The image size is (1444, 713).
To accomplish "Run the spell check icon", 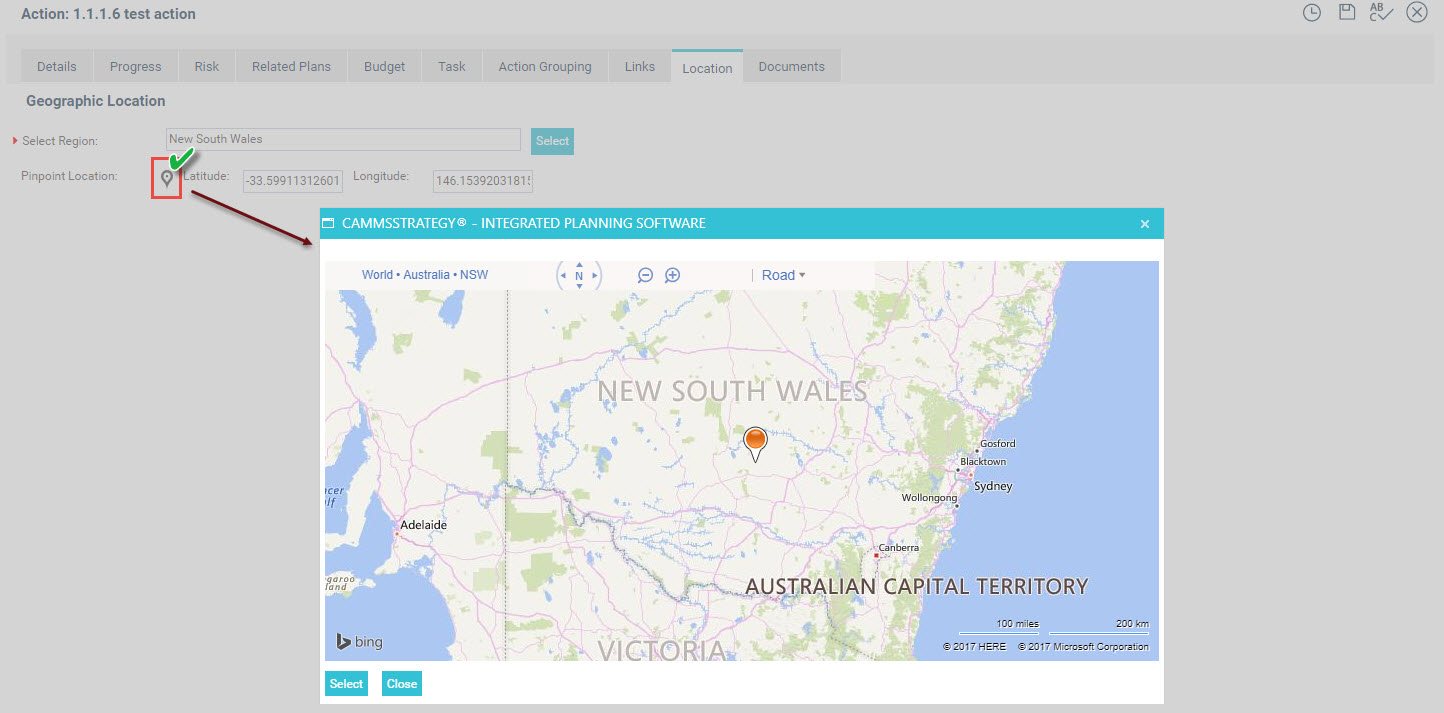I will tap(1382, 12).
